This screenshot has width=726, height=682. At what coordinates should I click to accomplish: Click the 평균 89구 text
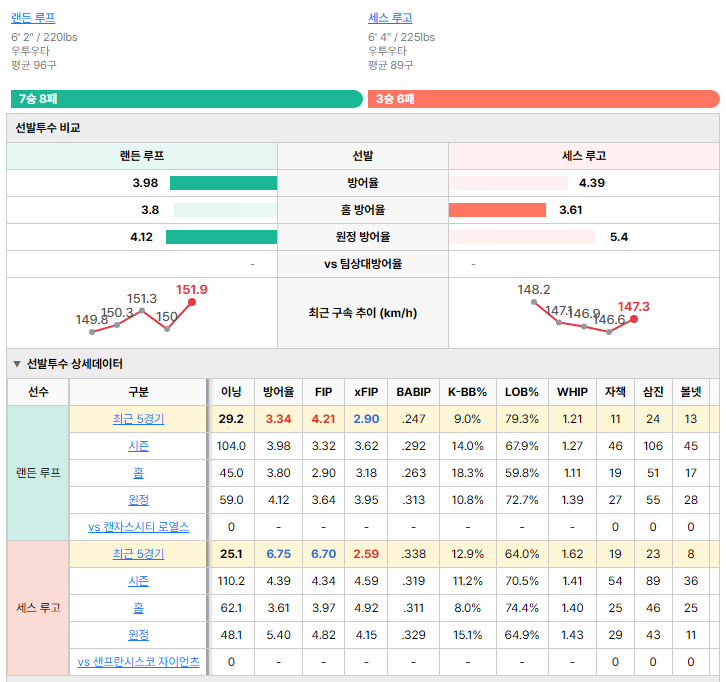point(390,65)
